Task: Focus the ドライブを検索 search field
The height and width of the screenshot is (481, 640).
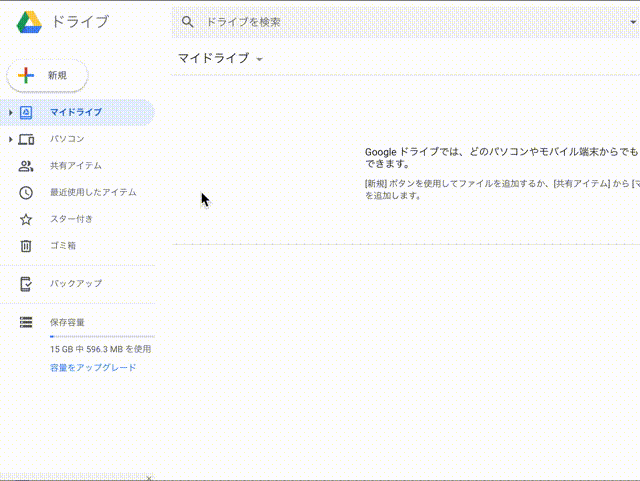Action: tap(408, 22)
